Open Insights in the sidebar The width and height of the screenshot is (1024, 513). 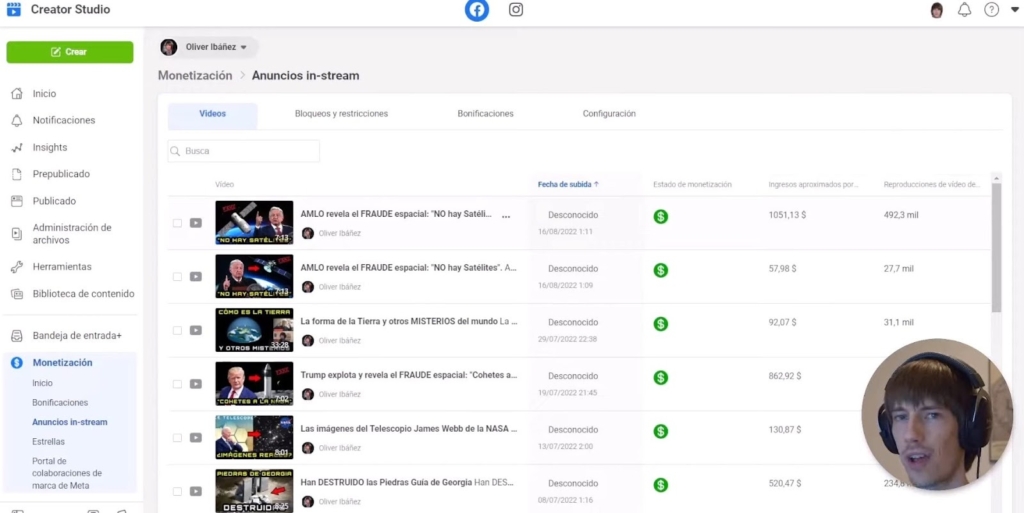coord(50,147)
